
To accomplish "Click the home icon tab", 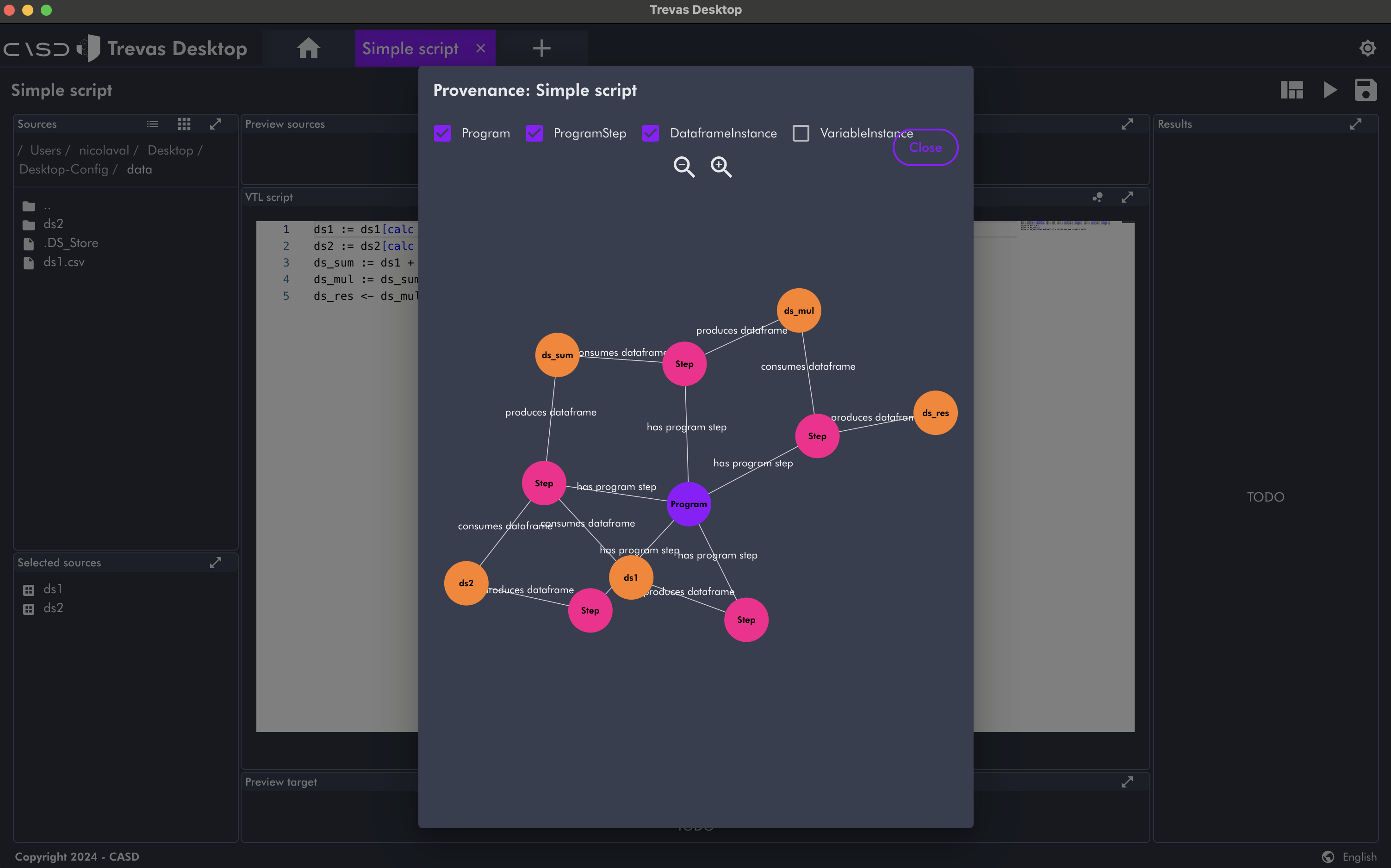I will pyautogui.click(x=308, y=48).
